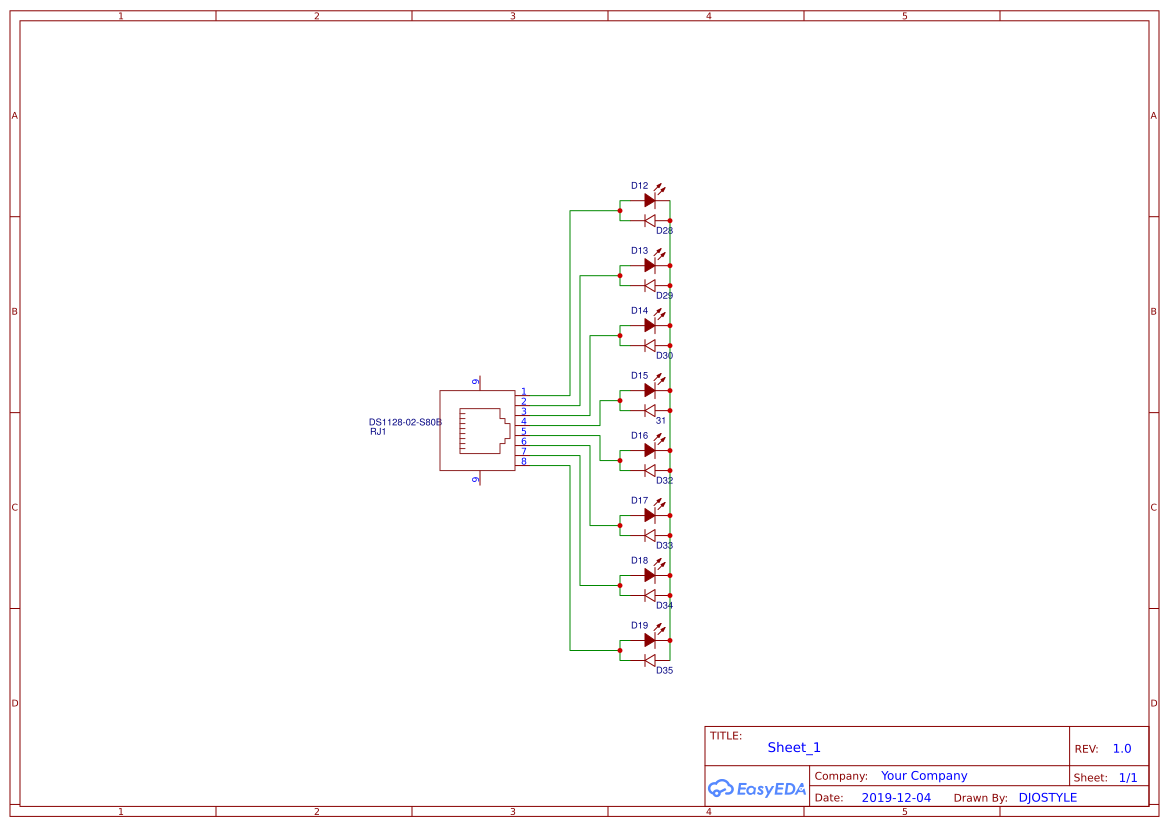Screen dimensions: 1169x827
Task: Select the DJOSTYLE drawn-by name
Action: tap(1047, 797)
